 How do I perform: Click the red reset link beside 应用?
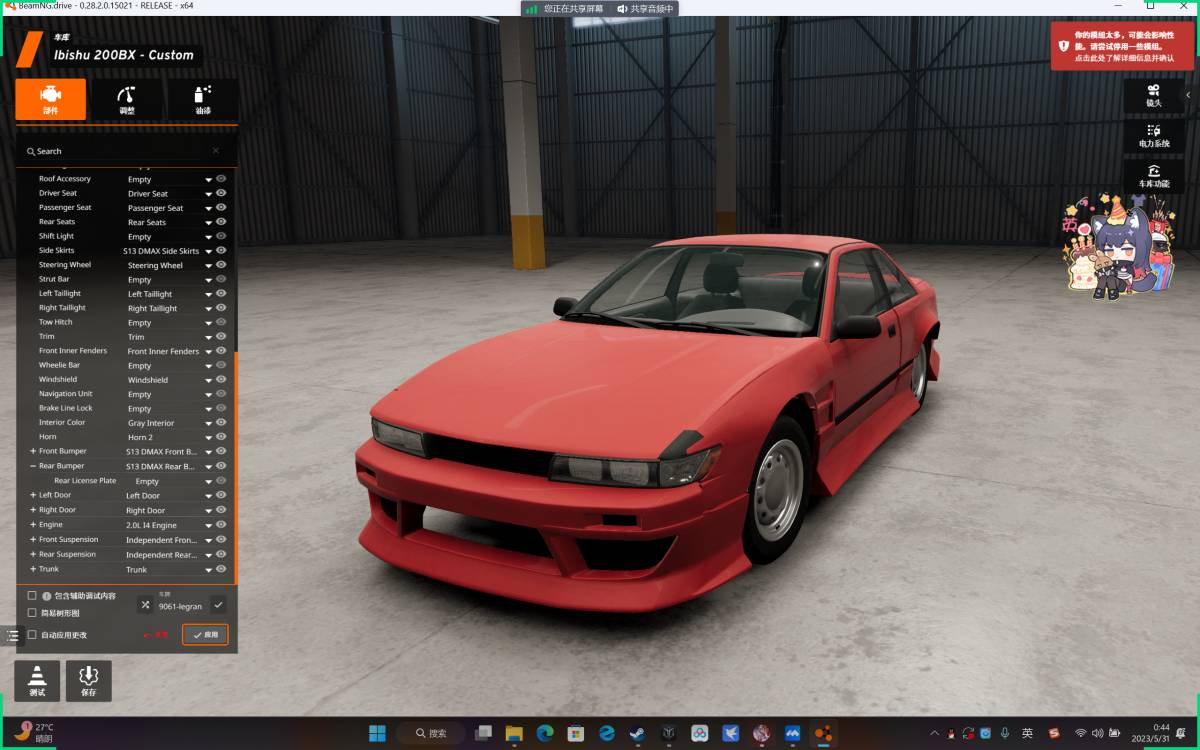pyautogui.click(x=156, y=635)
